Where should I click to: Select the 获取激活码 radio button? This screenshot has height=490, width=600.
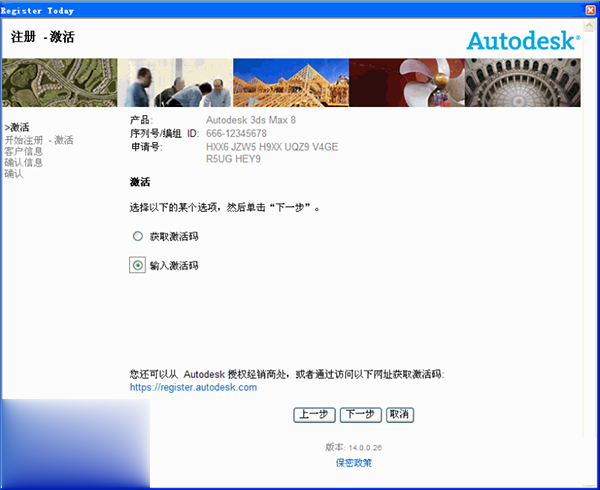[138, 236]
